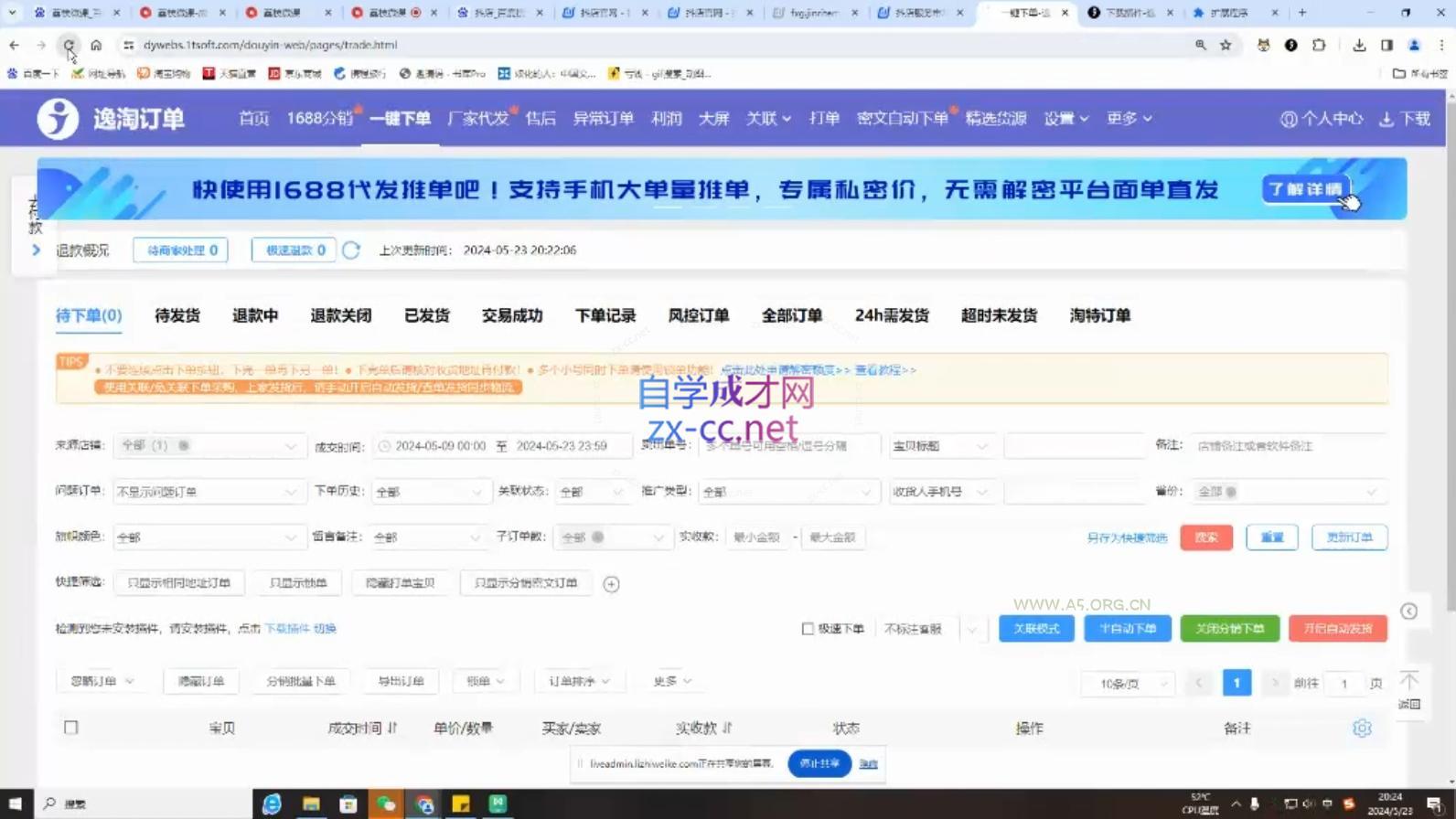Viewport: 1456px width, 819px height.
Task: Click the browser reload page icon
Action: click(x=69, y=45)
